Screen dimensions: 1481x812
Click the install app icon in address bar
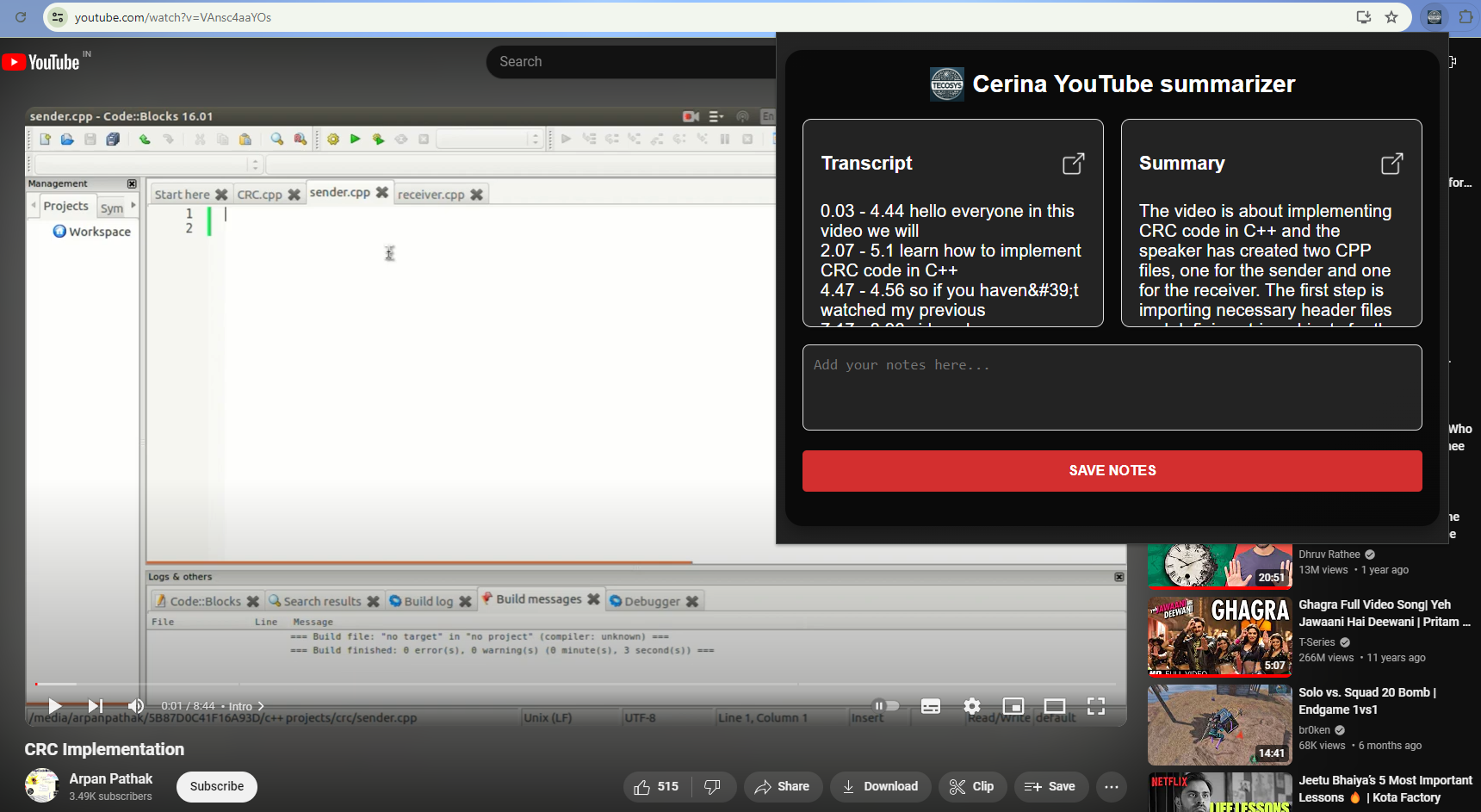coord(1364,17)
